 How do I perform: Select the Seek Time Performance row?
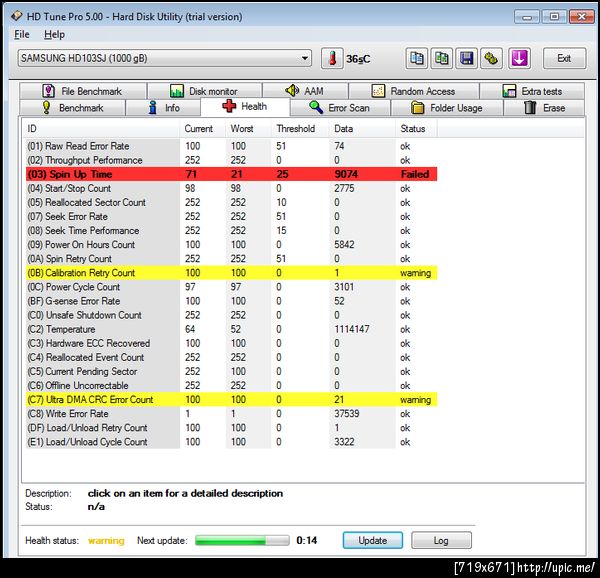(232, 231)
